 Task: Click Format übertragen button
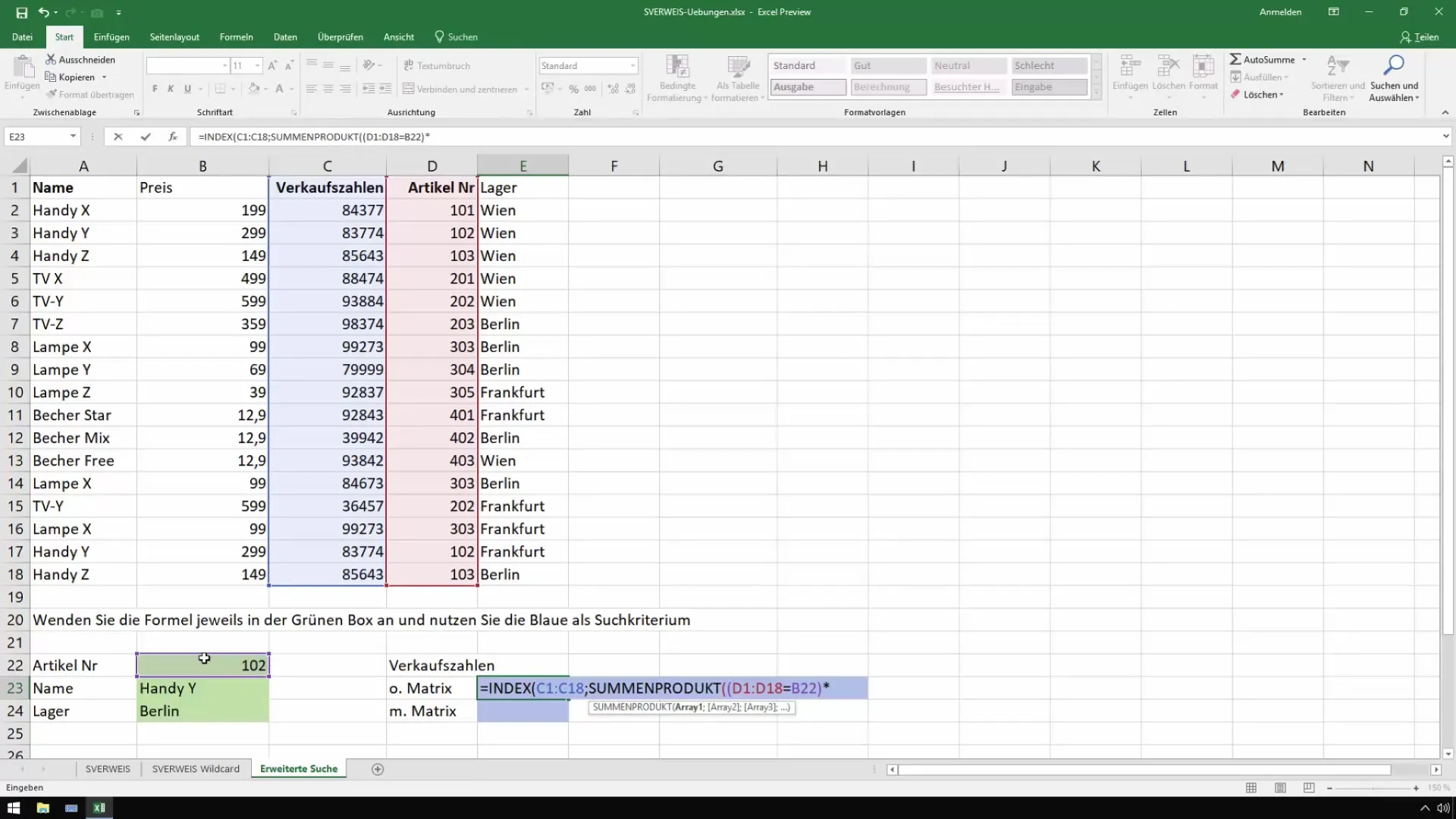coord(89,95)
